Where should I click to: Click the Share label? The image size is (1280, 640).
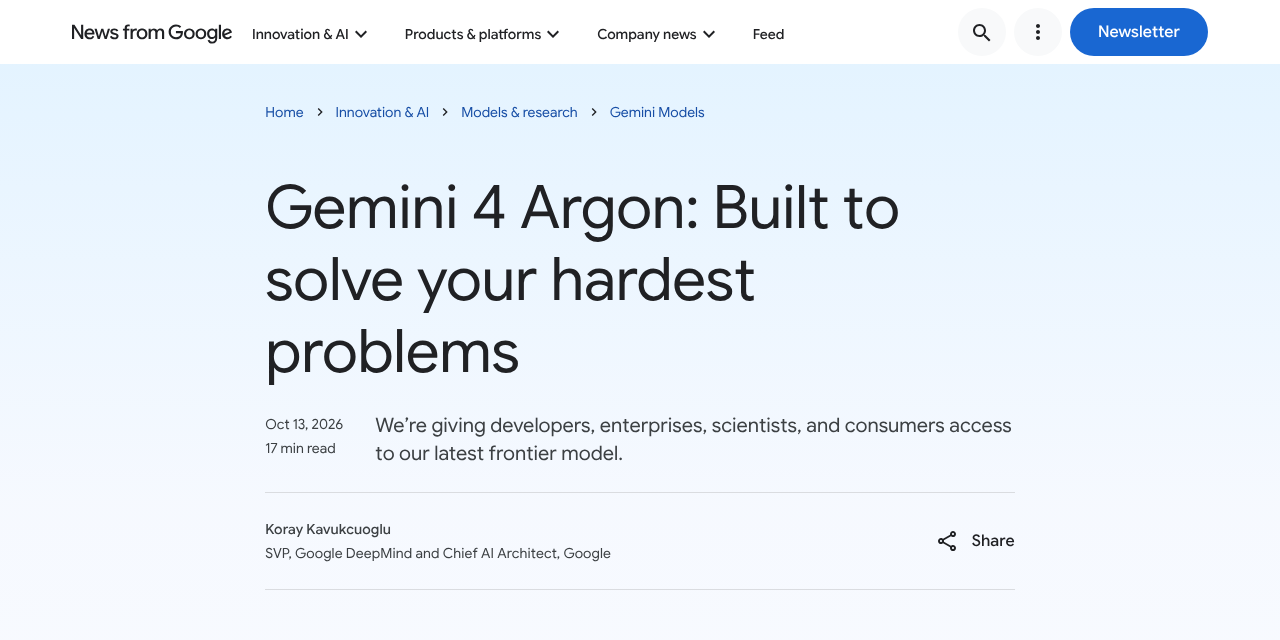click(x=993, y=541)
